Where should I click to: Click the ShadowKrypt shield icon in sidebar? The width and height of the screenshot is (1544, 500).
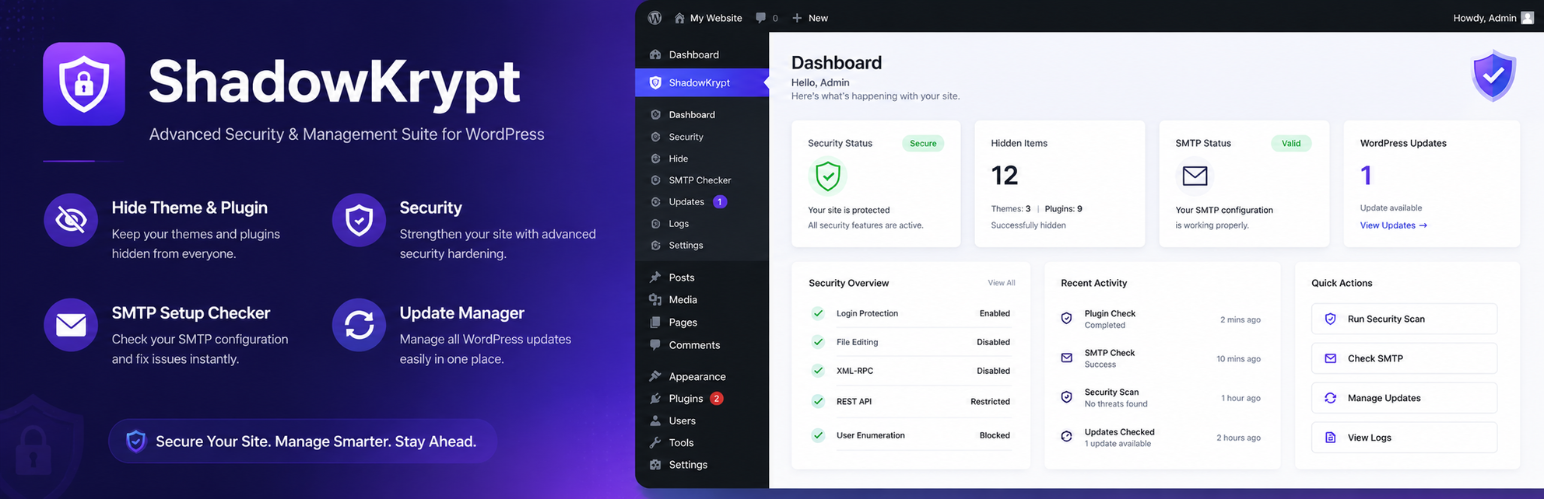tap(655, 83)
